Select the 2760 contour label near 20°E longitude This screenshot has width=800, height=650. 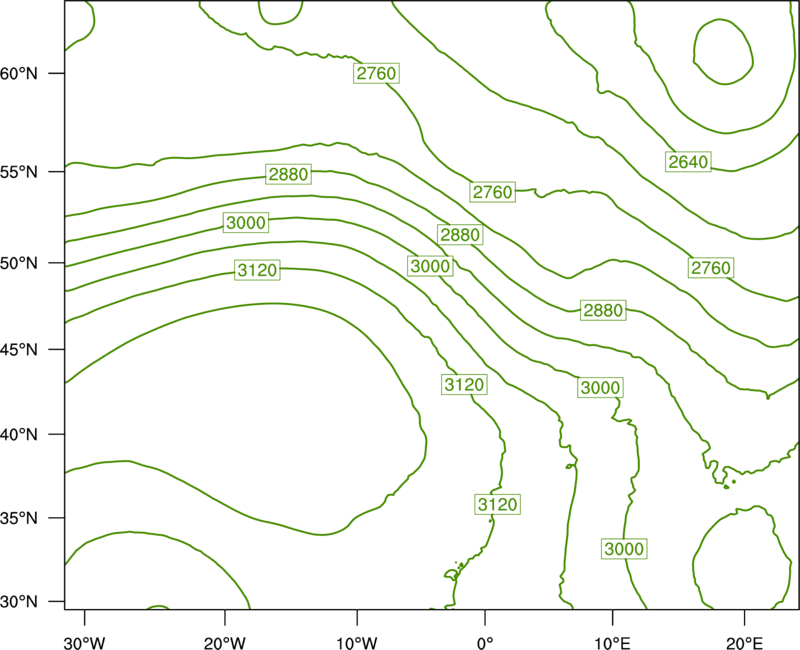(x=711, y=267)
